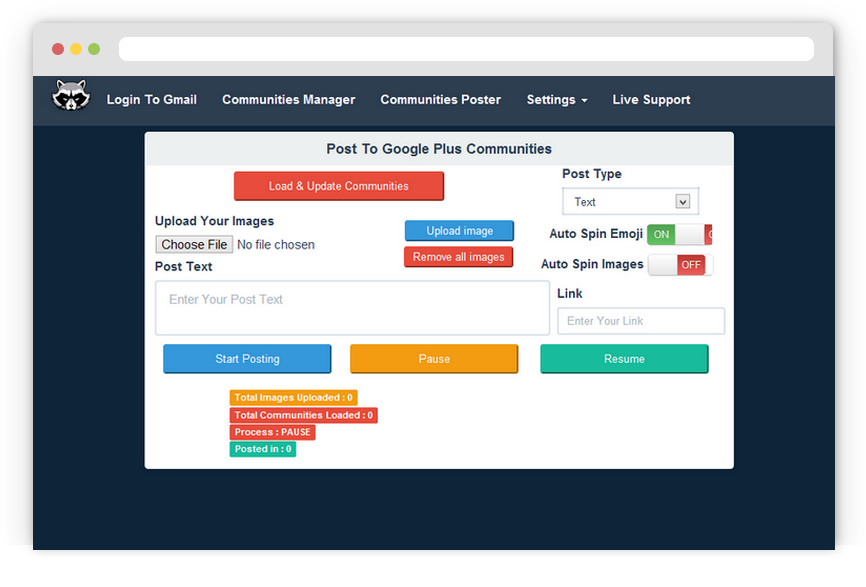
Task: Click the blue Upload image button
Action: pyautogui.click(x=459, y=231)
